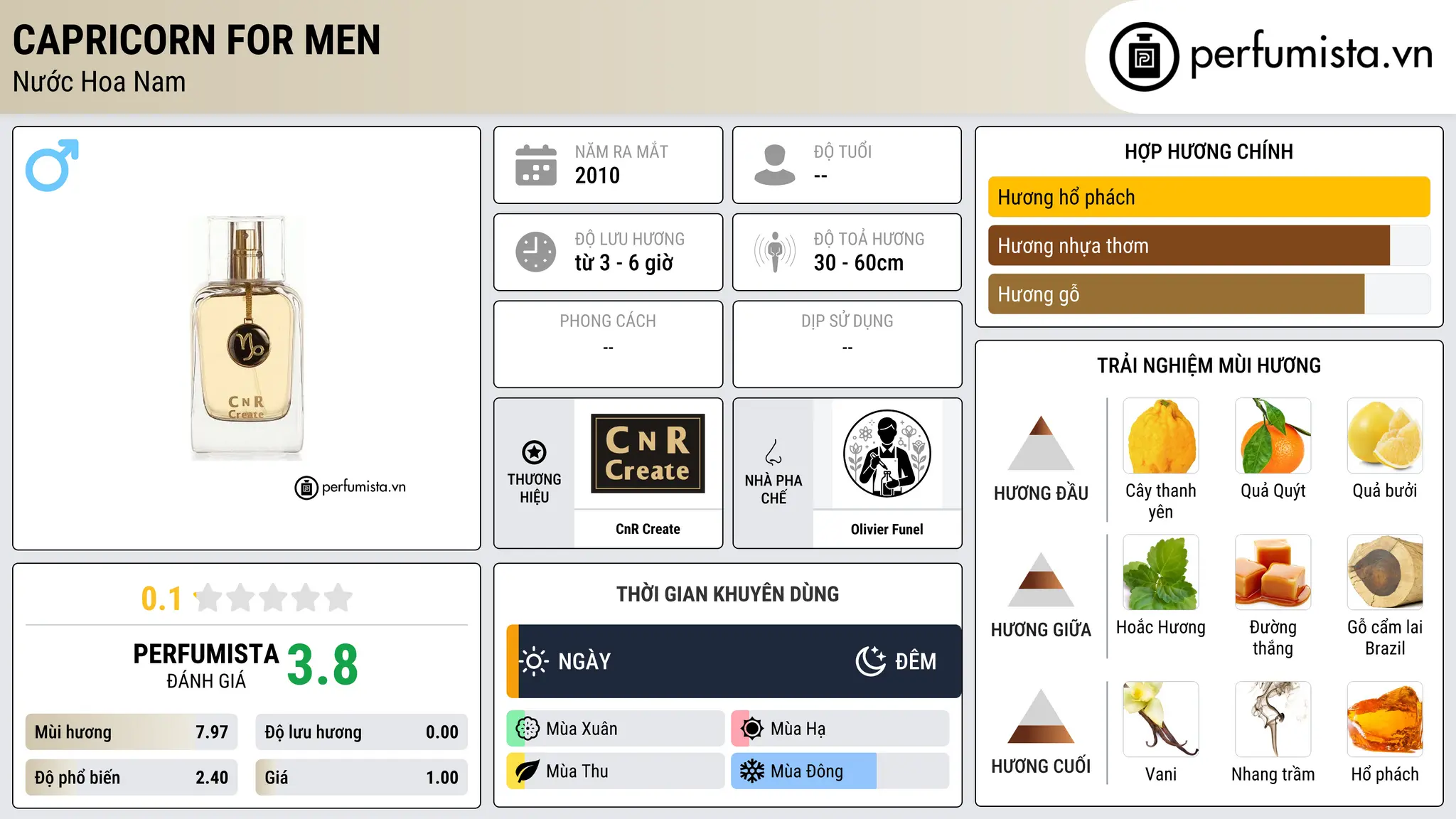Click the moon icon next to Đêm

(871, 661)
